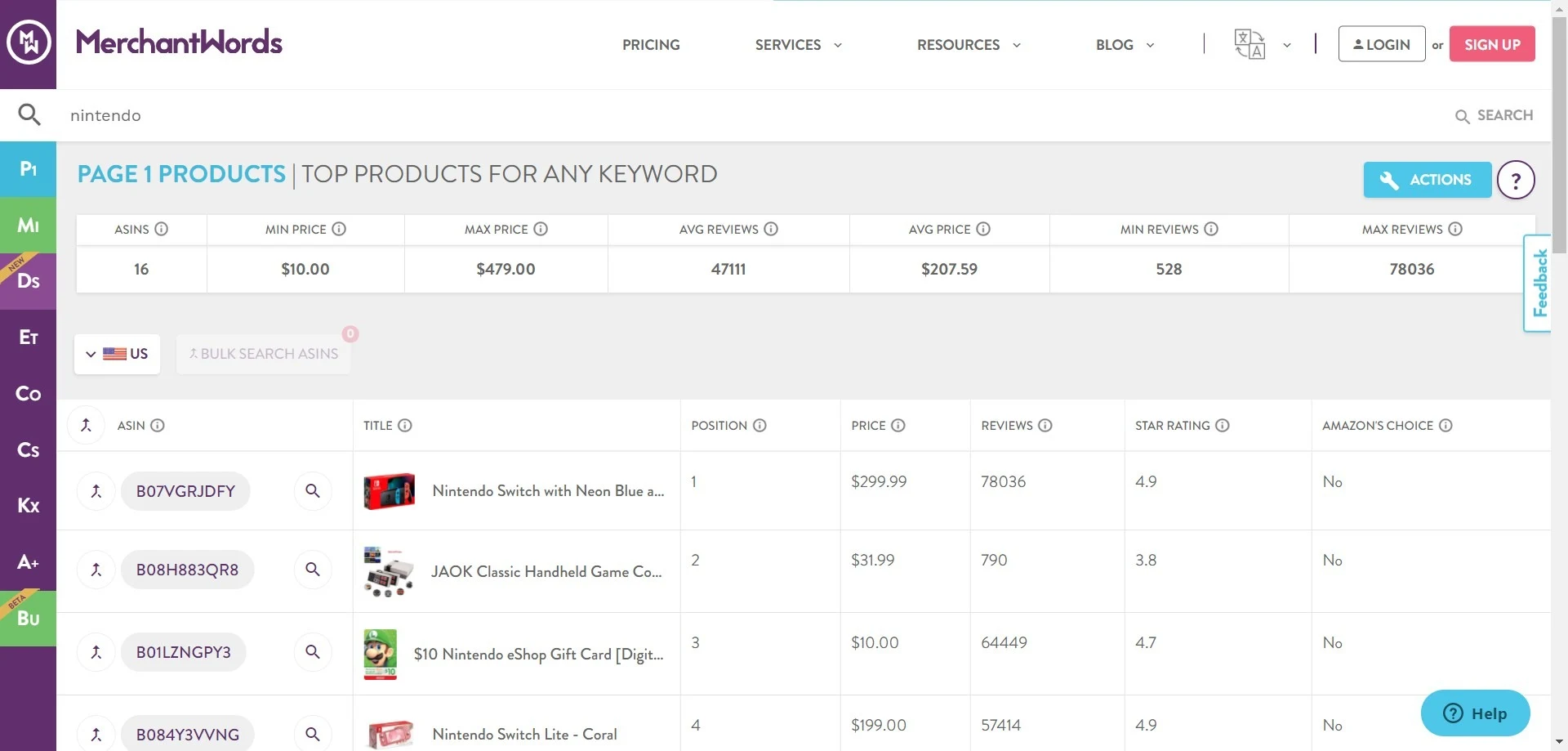Viewport: 1568px width, 751px height.
Task: Click info icon next to MAX REVIEWS
Action: [1455, 229]
